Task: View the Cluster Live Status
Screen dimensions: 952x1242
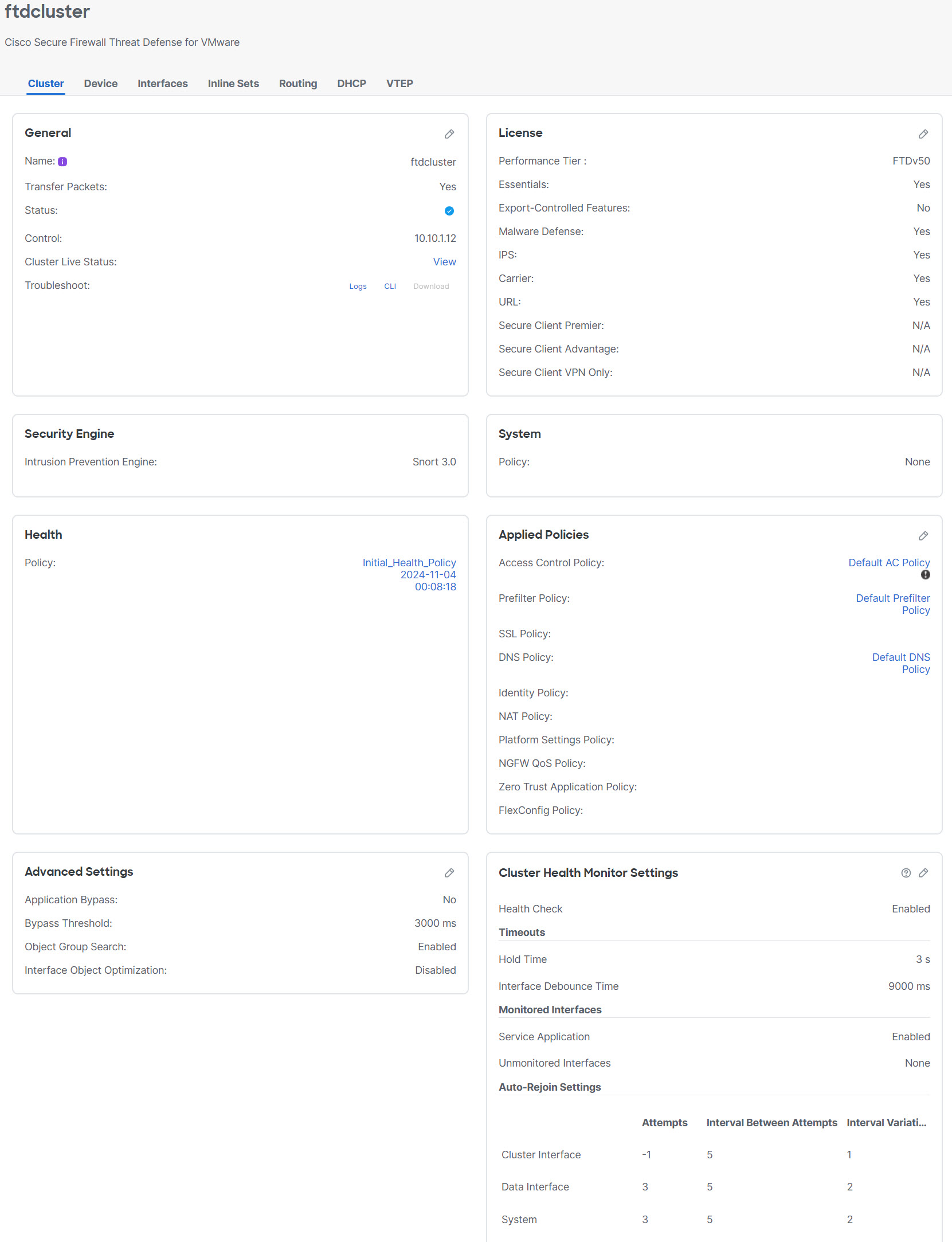Action: pyautogui.click(x=445, y=262)
